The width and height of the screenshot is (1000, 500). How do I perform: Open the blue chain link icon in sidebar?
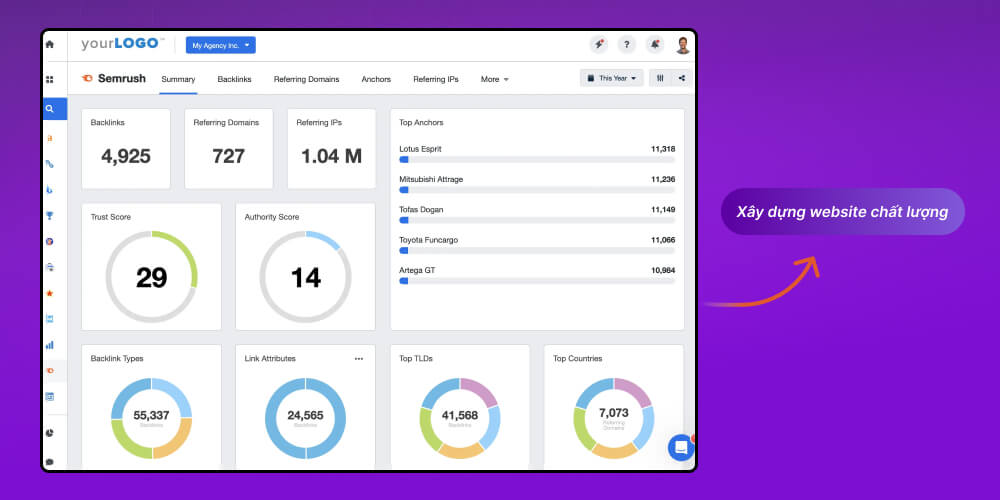pyautogui.click(x=50, y=164)
